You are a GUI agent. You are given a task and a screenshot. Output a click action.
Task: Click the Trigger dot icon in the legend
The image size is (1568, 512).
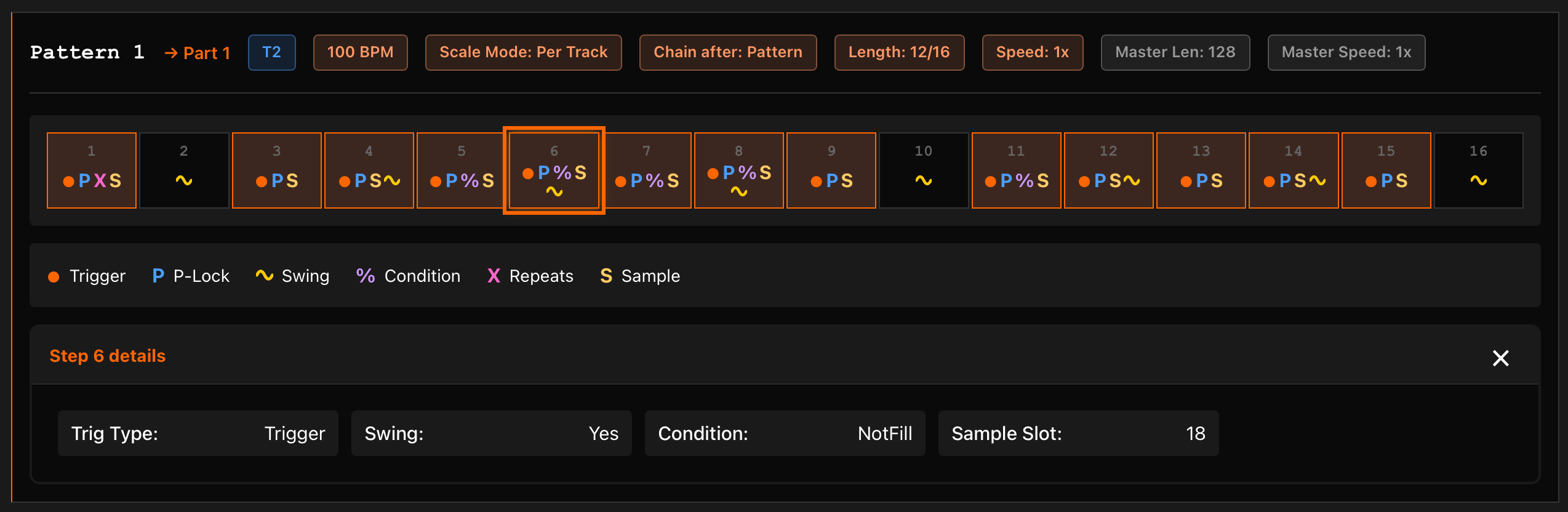[x=54, y=276]
